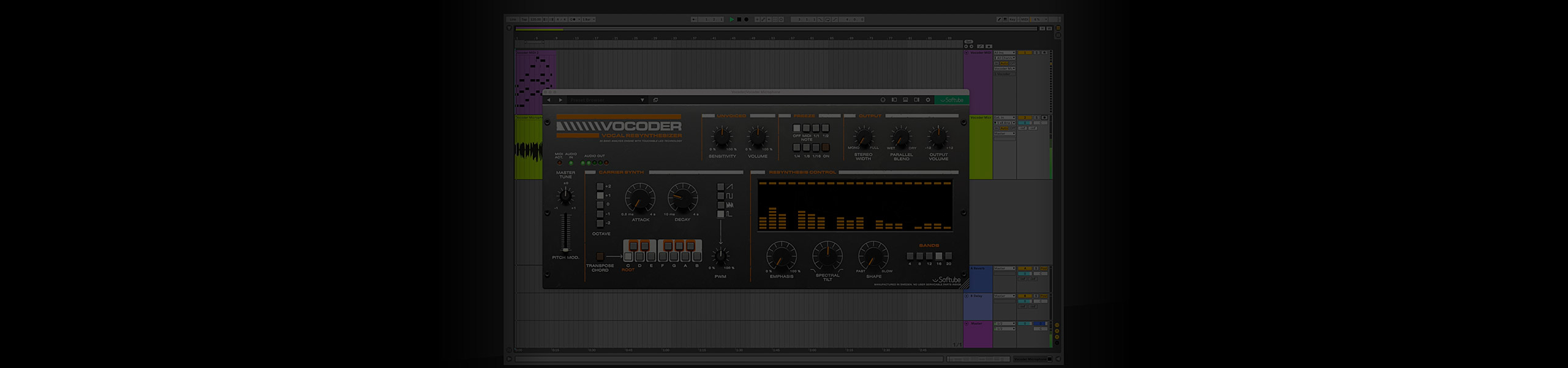This screenshot has height=368, width=1568.
Task: Select the square waveform button
Action: pyautogui.click(x=721, y=196)
